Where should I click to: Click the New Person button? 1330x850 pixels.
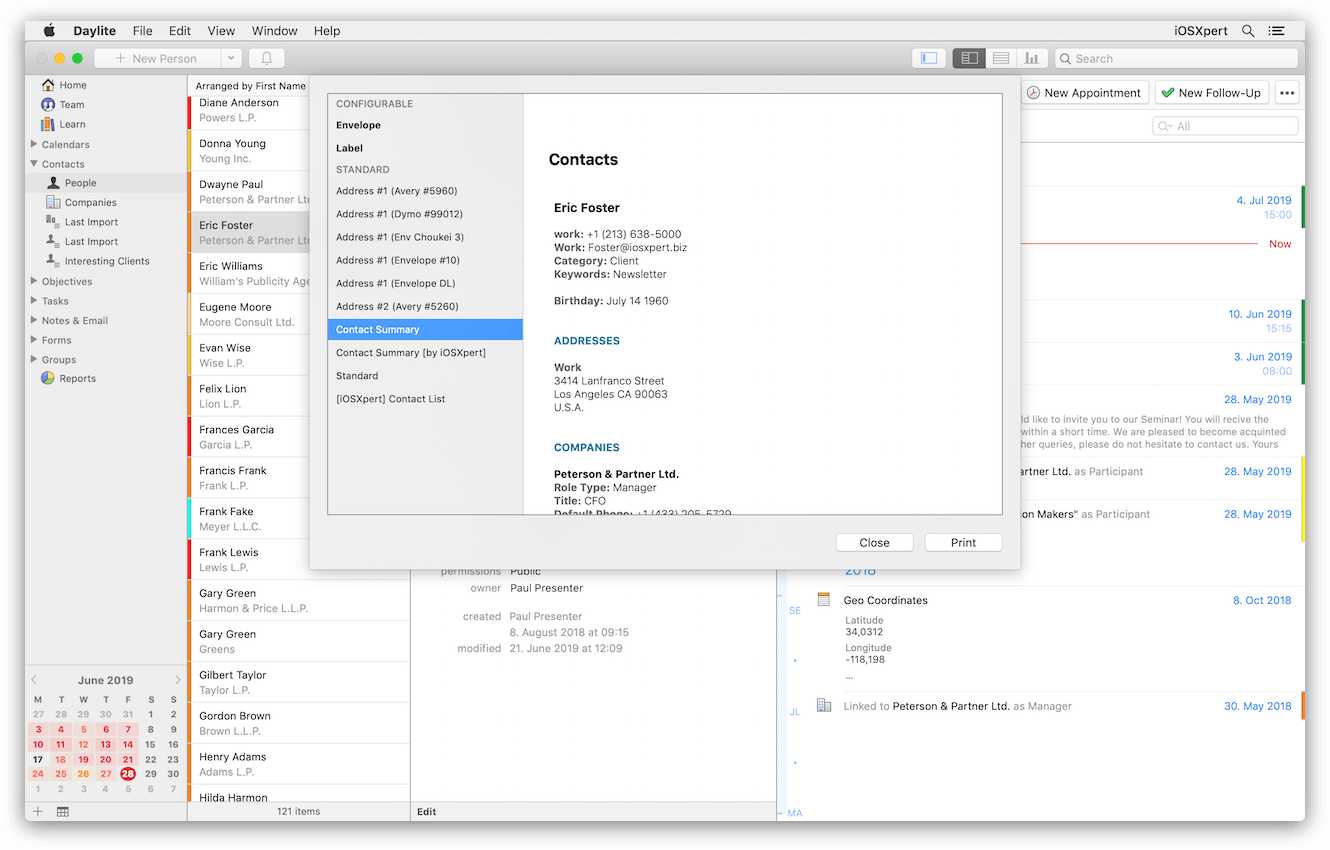pyautogui.click(x=157, y=58)
